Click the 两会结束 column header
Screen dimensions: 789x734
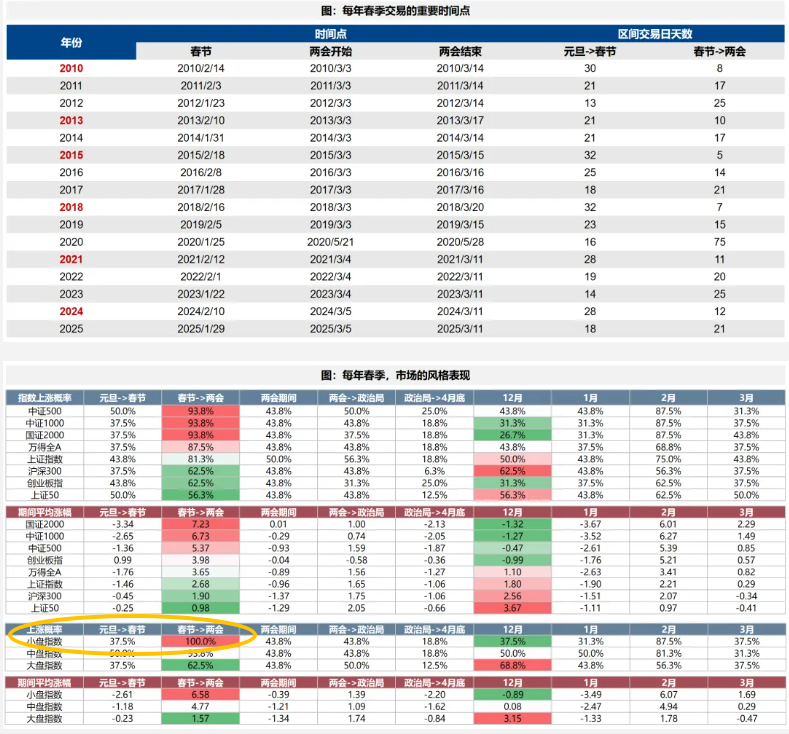pyautogui.click(x=460, y=51)
